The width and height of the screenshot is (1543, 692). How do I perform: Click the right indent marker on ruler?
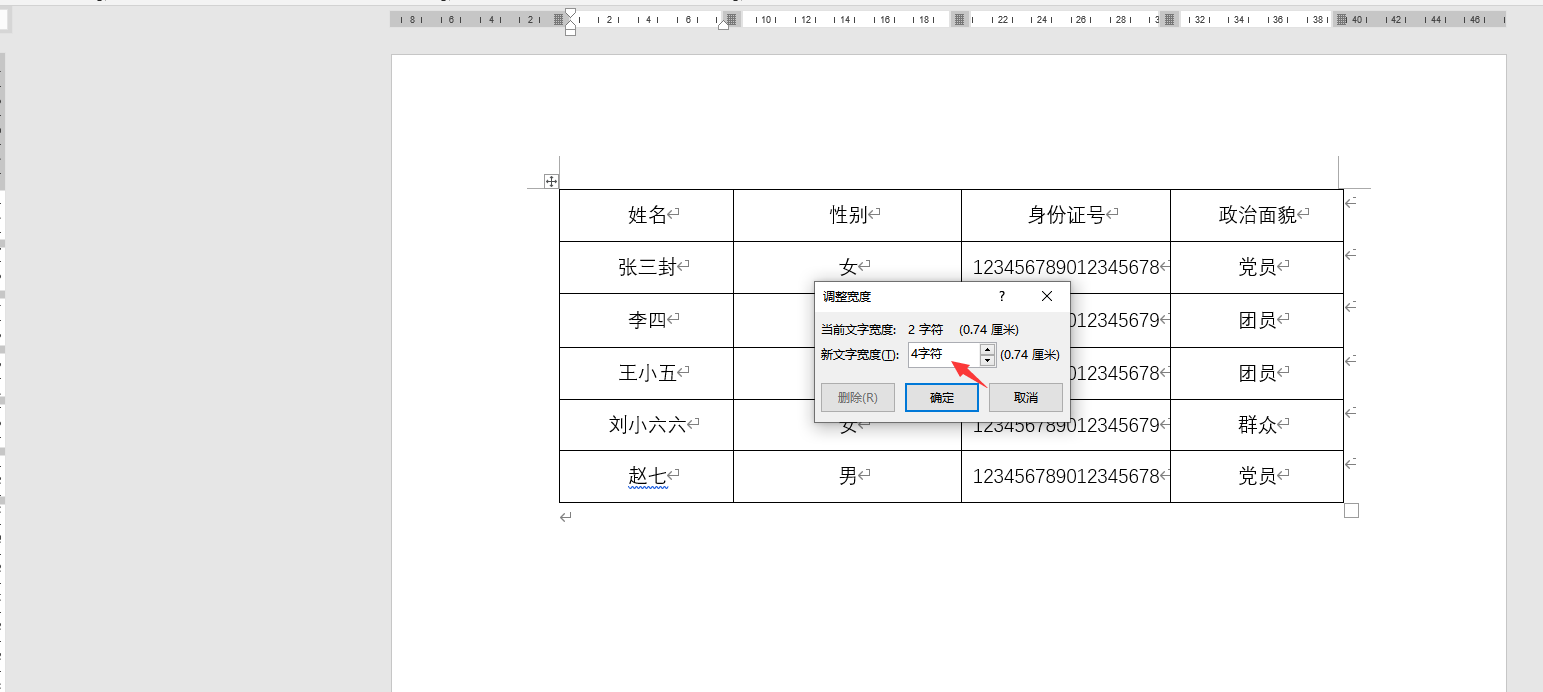[723, 24]
